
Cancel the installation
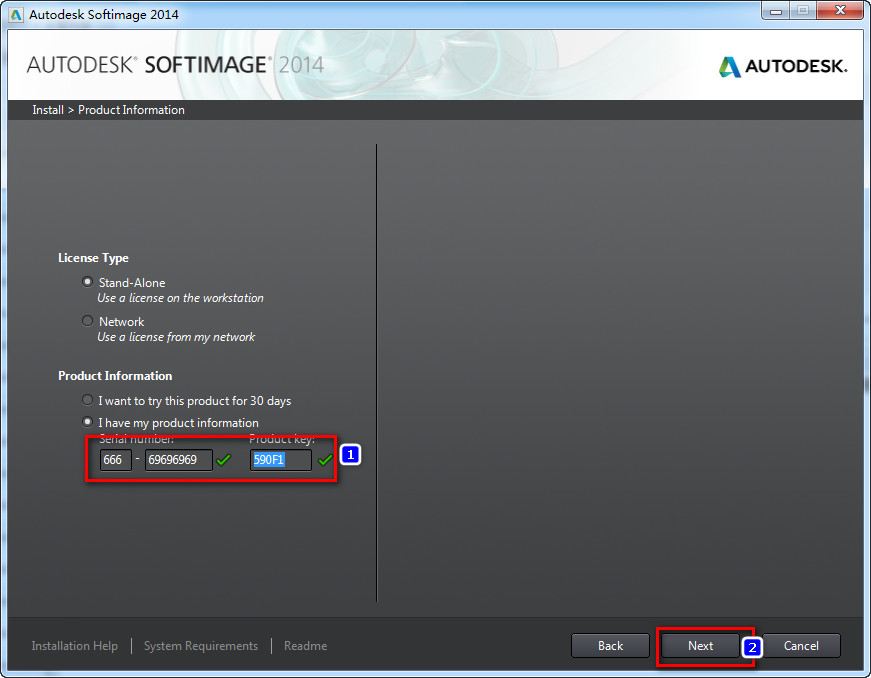(x=801, y=646)
